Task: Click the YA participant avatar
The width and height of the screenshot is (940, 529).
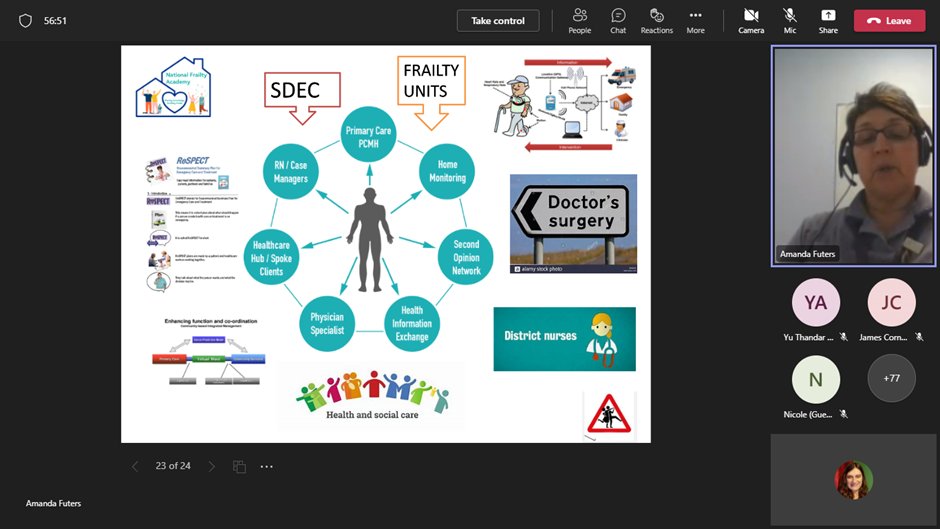Action: coord(815,302)
